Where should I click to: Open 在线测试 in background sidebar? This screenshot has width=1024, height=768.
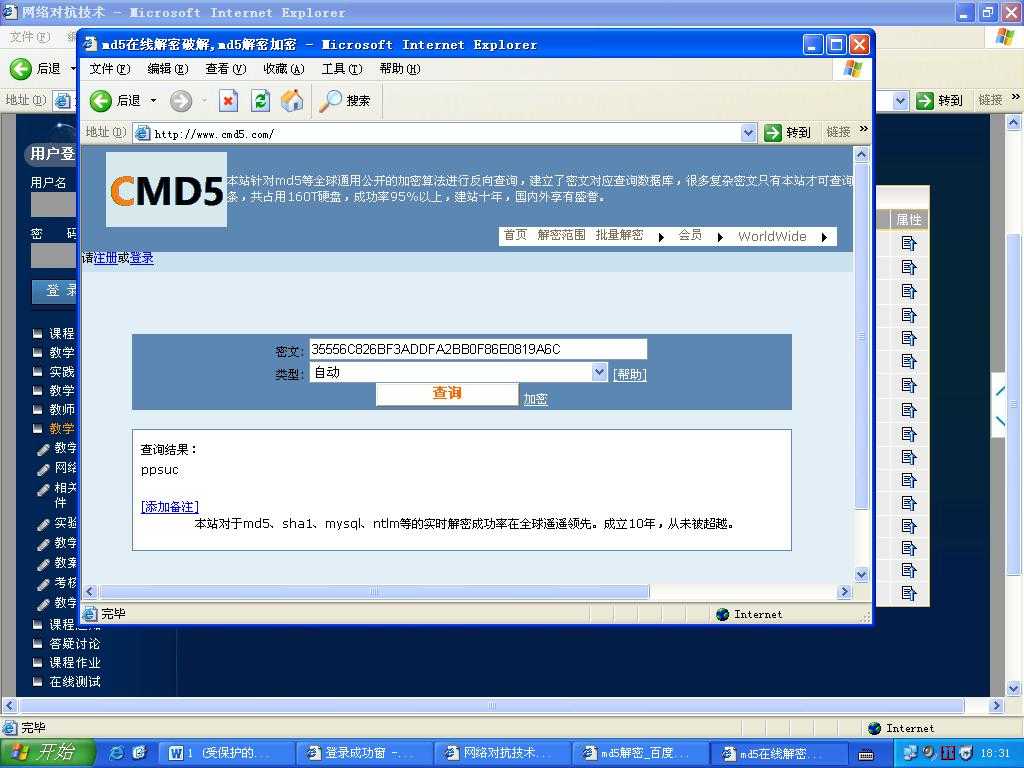click(x=74, y=681)
